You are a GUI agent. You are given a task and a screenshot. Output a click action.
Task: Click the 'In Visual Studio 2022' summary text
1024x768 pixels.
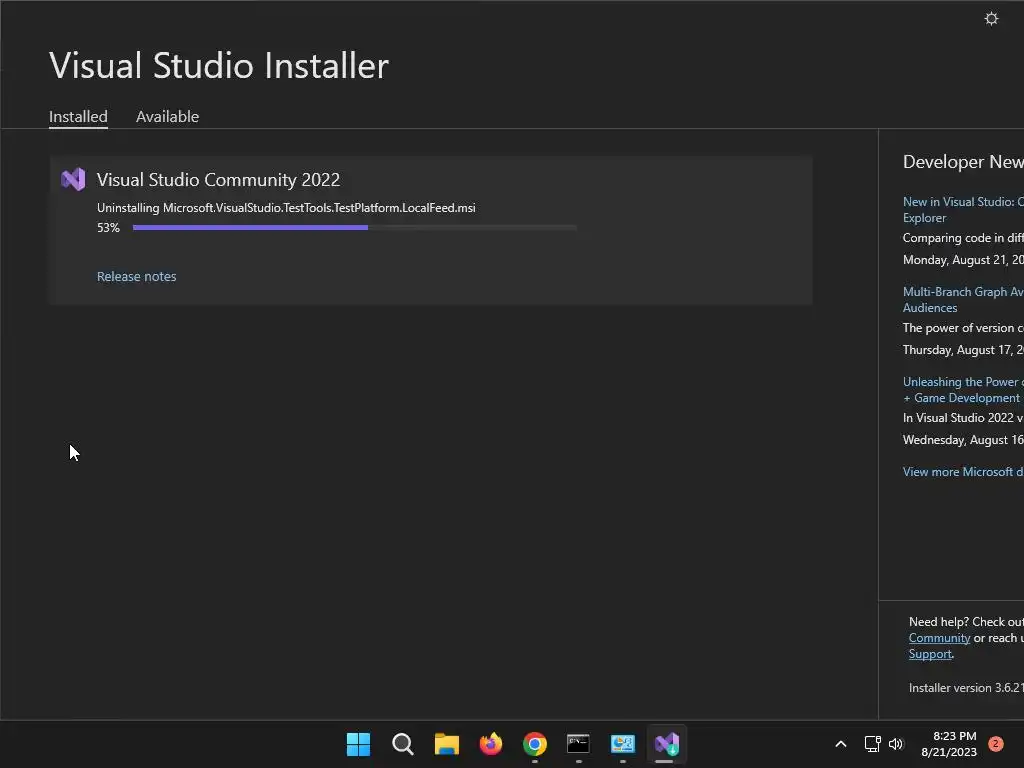click(963, 418)
